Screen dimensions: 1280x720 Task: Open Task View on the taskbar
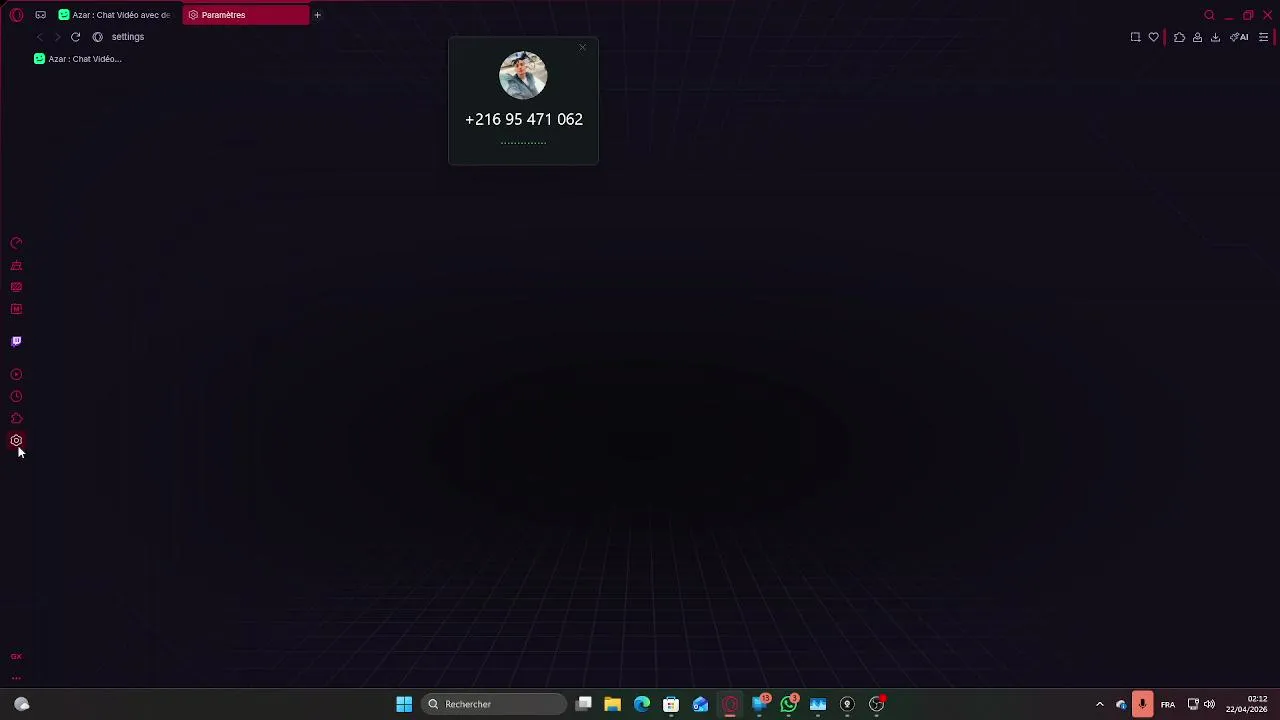click(x=584, y=704)
